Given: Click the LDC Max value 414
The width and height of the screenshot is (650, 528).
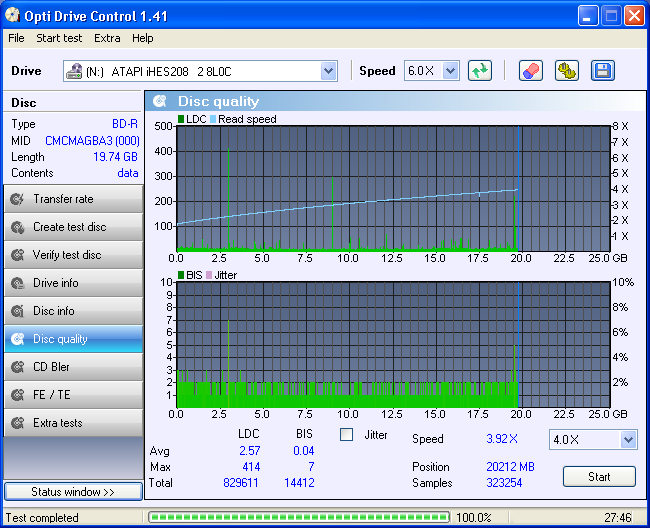Looking at the screenshot, I should pos(251,467).
